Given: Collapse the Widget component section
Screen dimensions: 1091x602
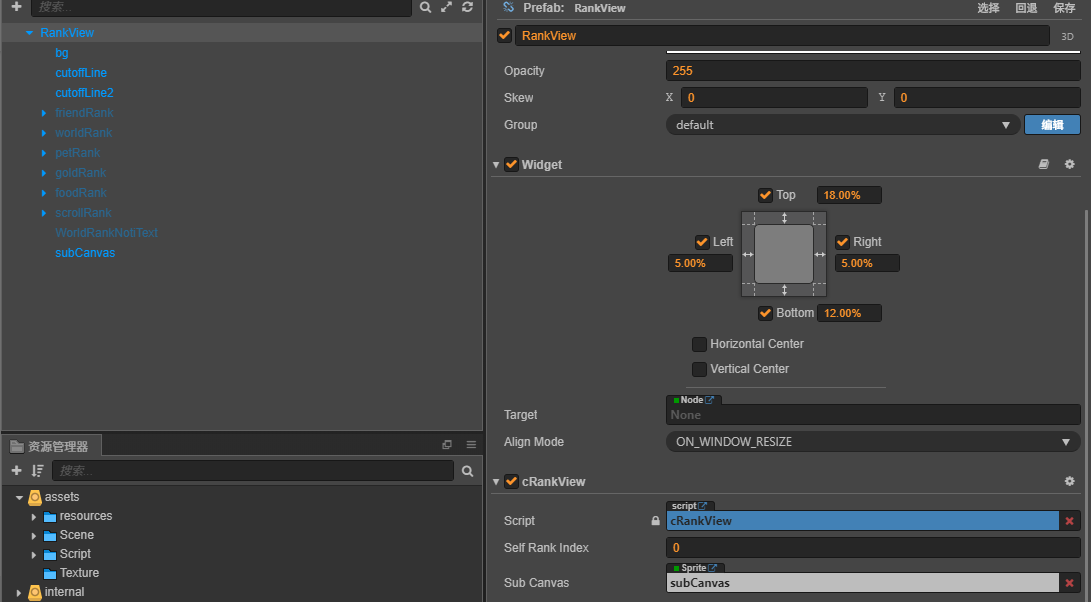Looking at the screenshot, I should (x=496, y=165).
